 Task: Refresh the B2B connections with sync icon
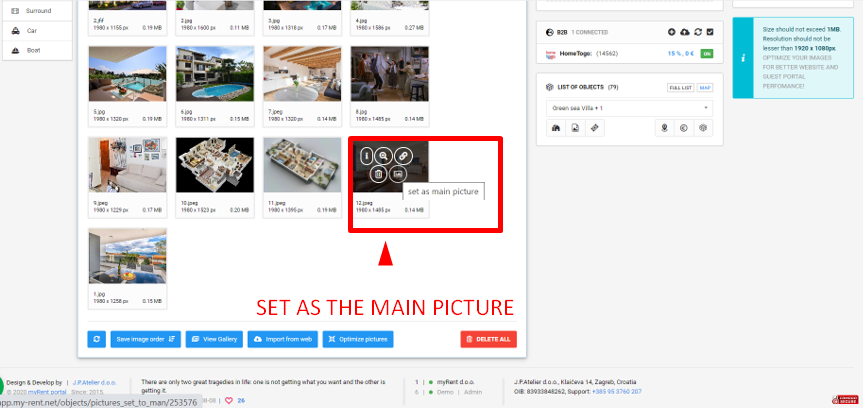pos(698,32)
